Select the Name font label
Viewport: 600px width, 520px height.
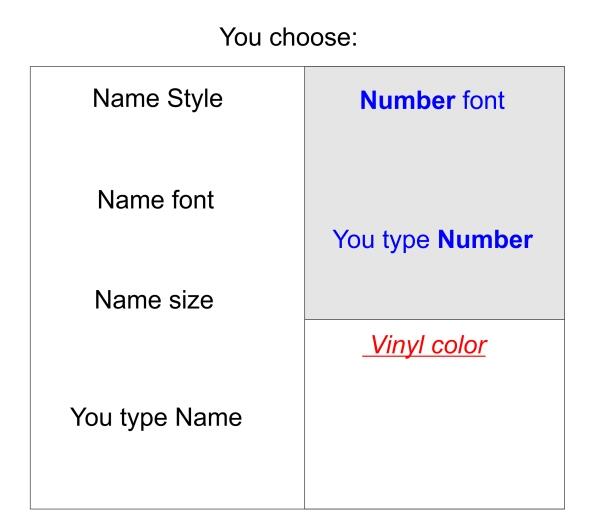click(156, 200)
